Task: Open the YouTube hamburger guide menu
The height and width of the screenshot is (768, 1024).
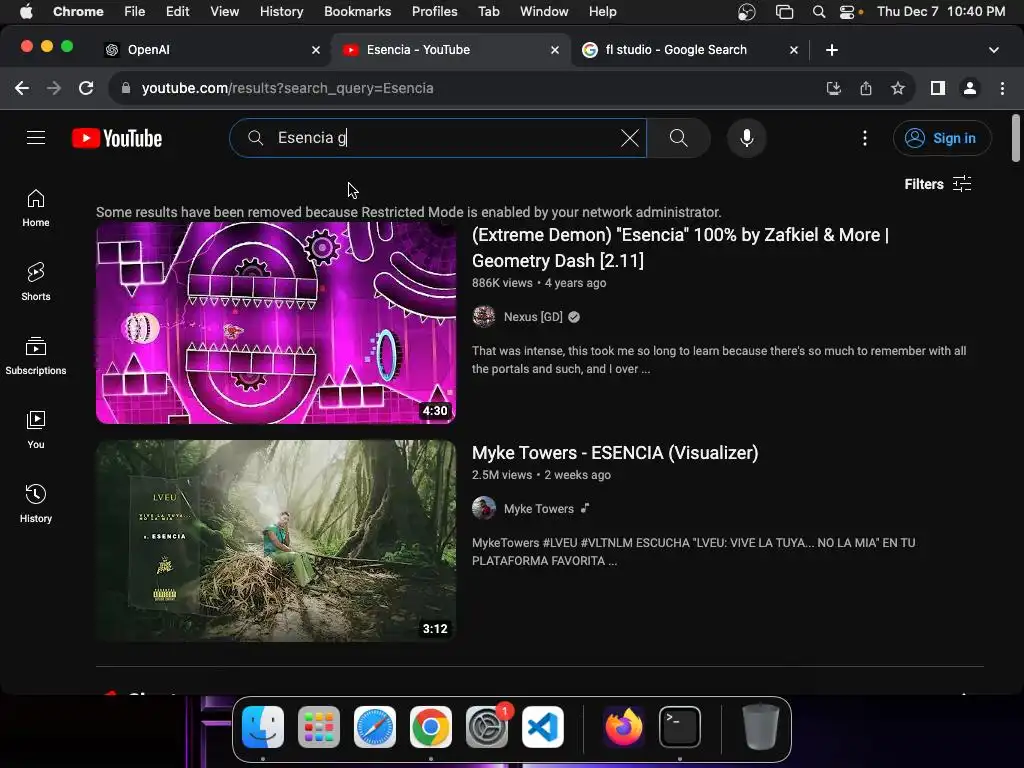Action: point(36,138)
